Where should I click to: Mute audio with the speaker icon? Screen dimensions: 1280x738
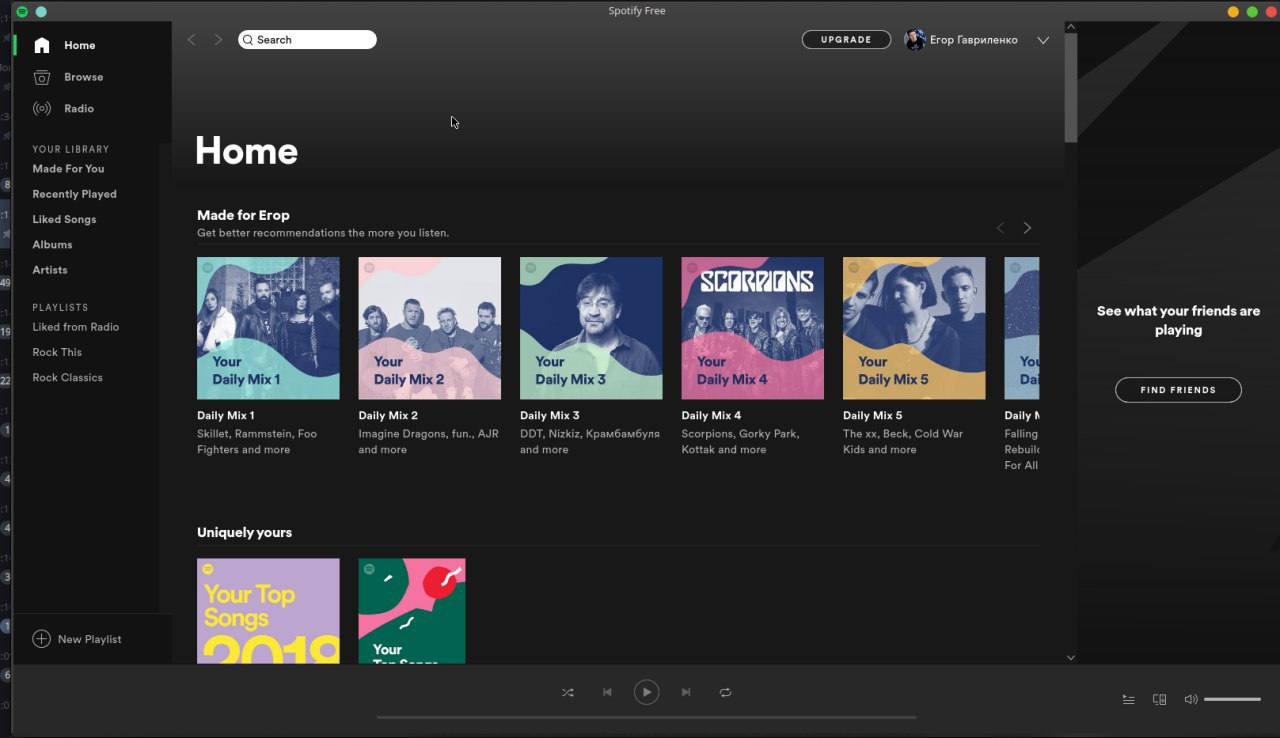(1190, 700)
